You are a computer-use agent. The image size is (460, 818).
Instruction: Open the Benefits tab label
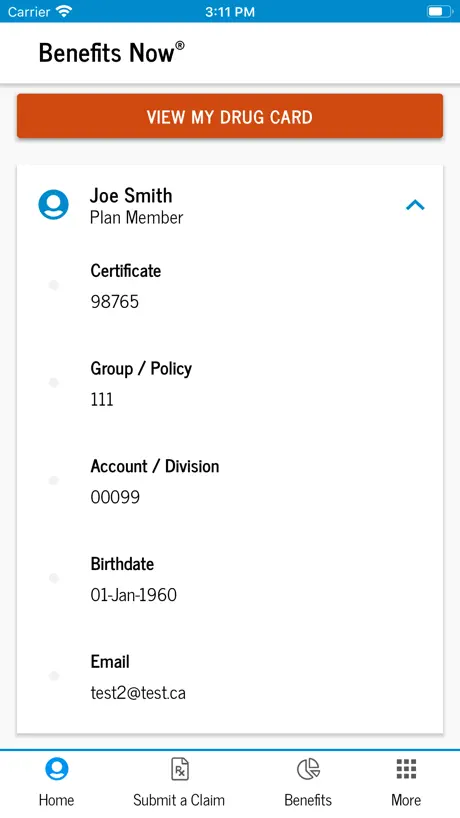(x=308, y=800)
